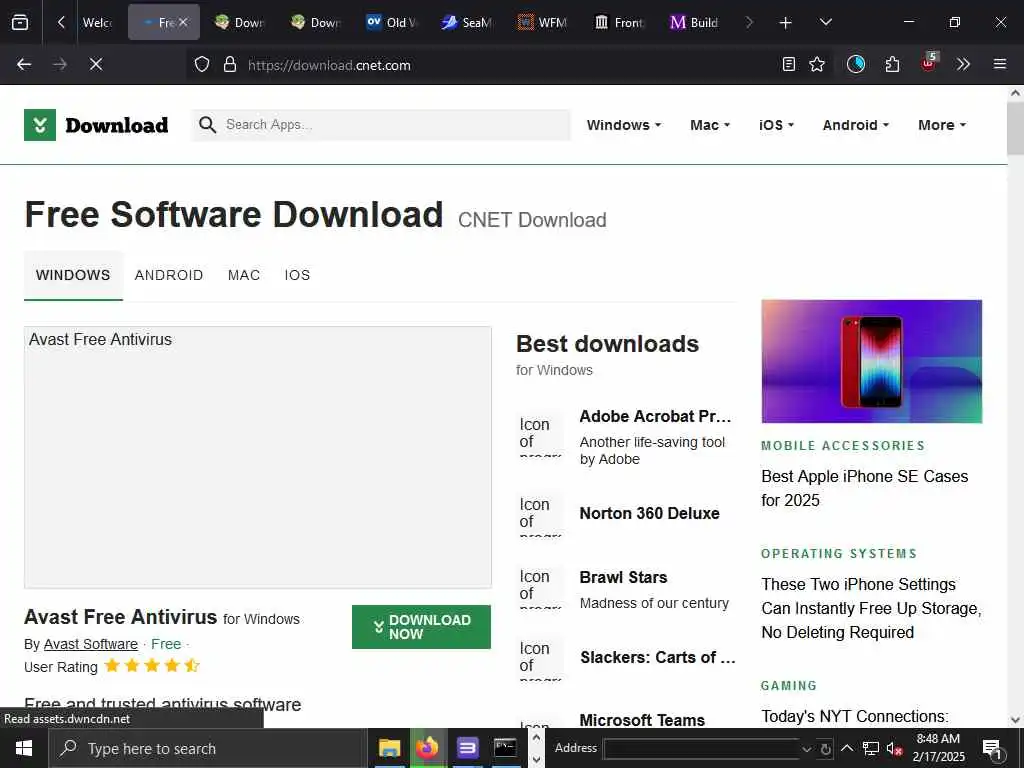Open Slackers: Carts of listing

[658, 658]
